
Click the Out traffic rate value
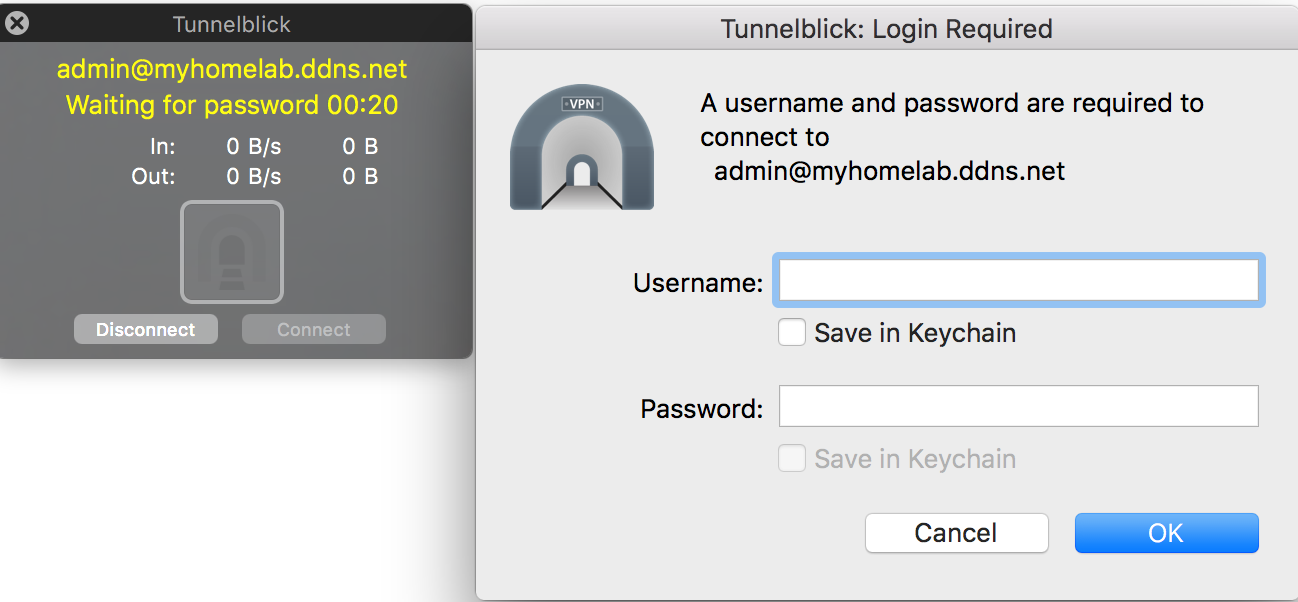[254, 177]
